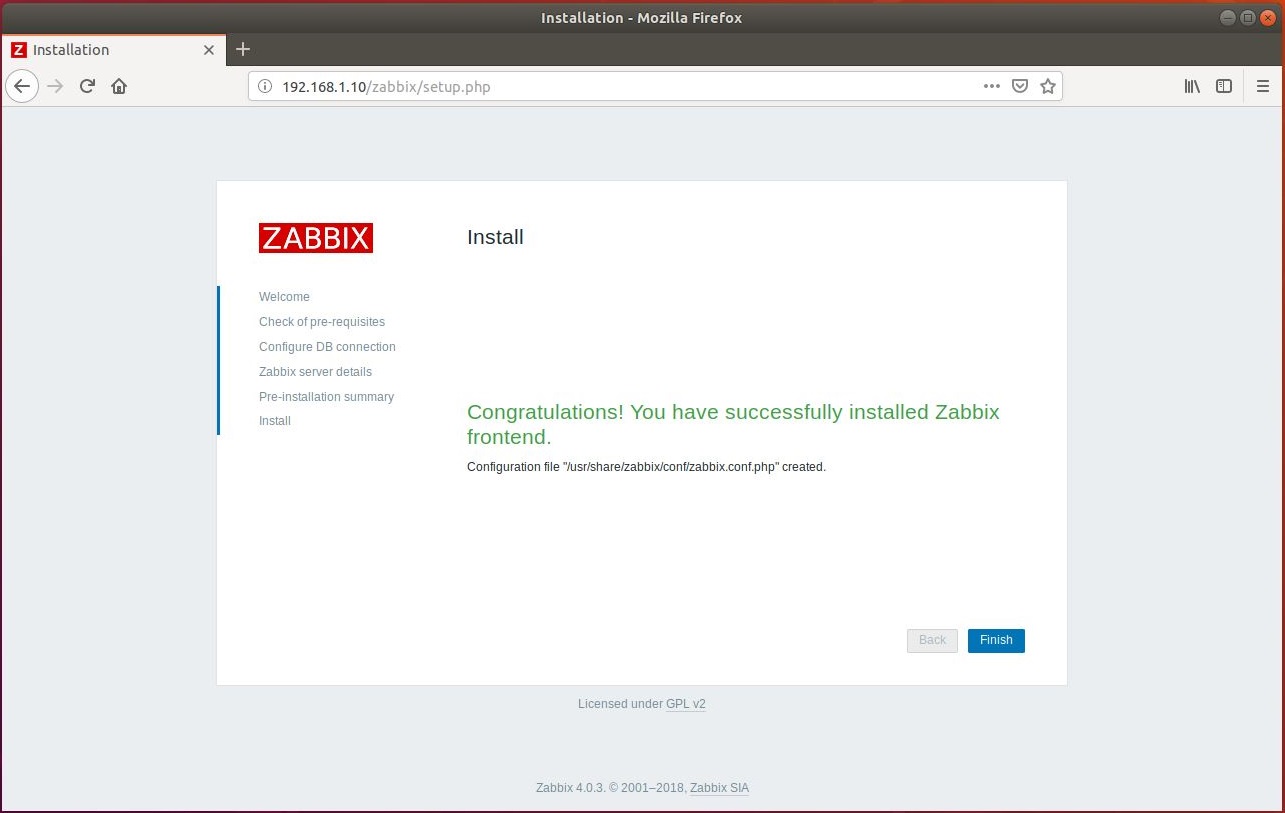Go back with Firefox back arrow

(x=22, y=86)
